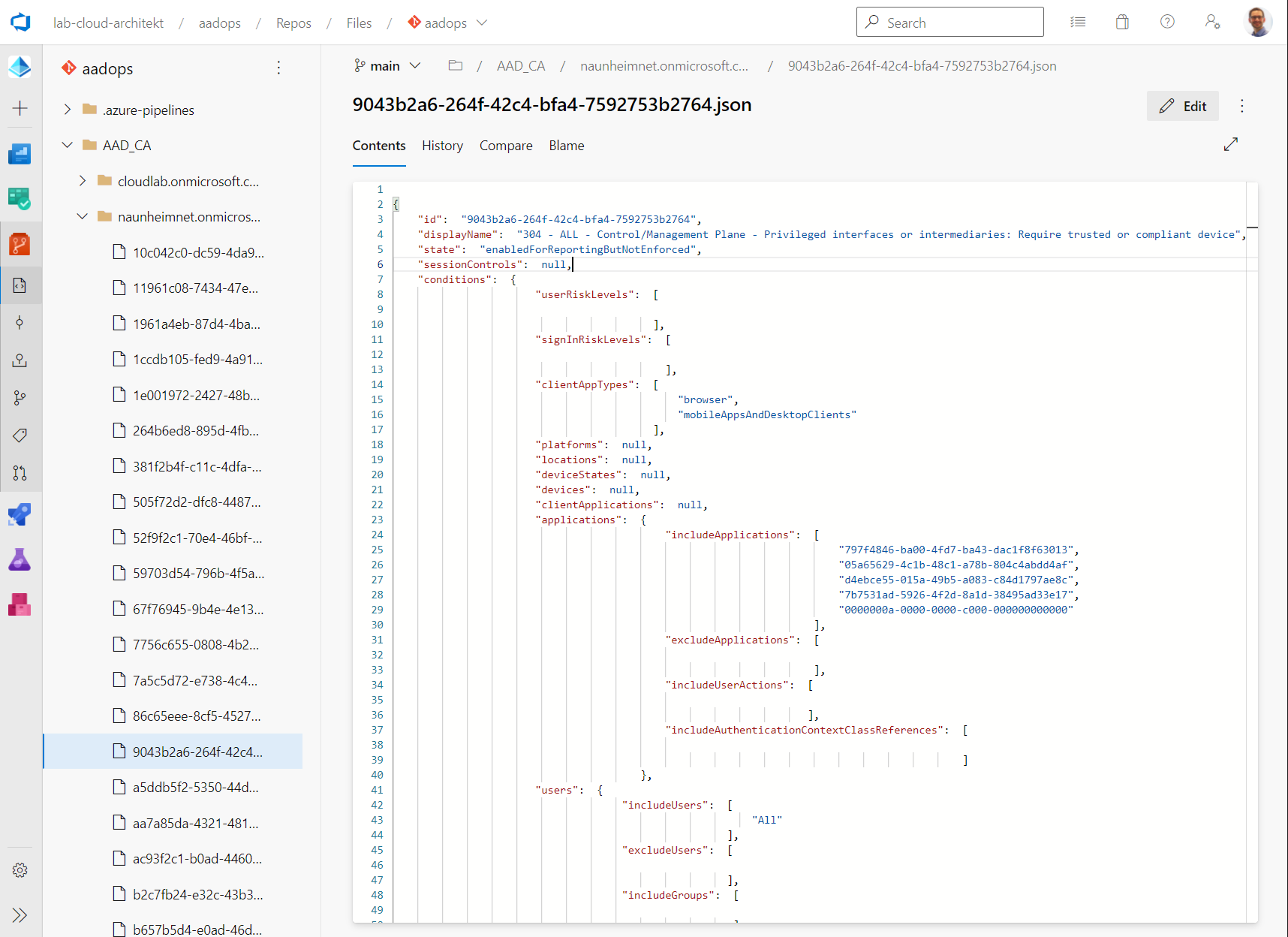Open the User settings icon
The width and height of the screenshot is (1288, 937).
(1212, 23)
